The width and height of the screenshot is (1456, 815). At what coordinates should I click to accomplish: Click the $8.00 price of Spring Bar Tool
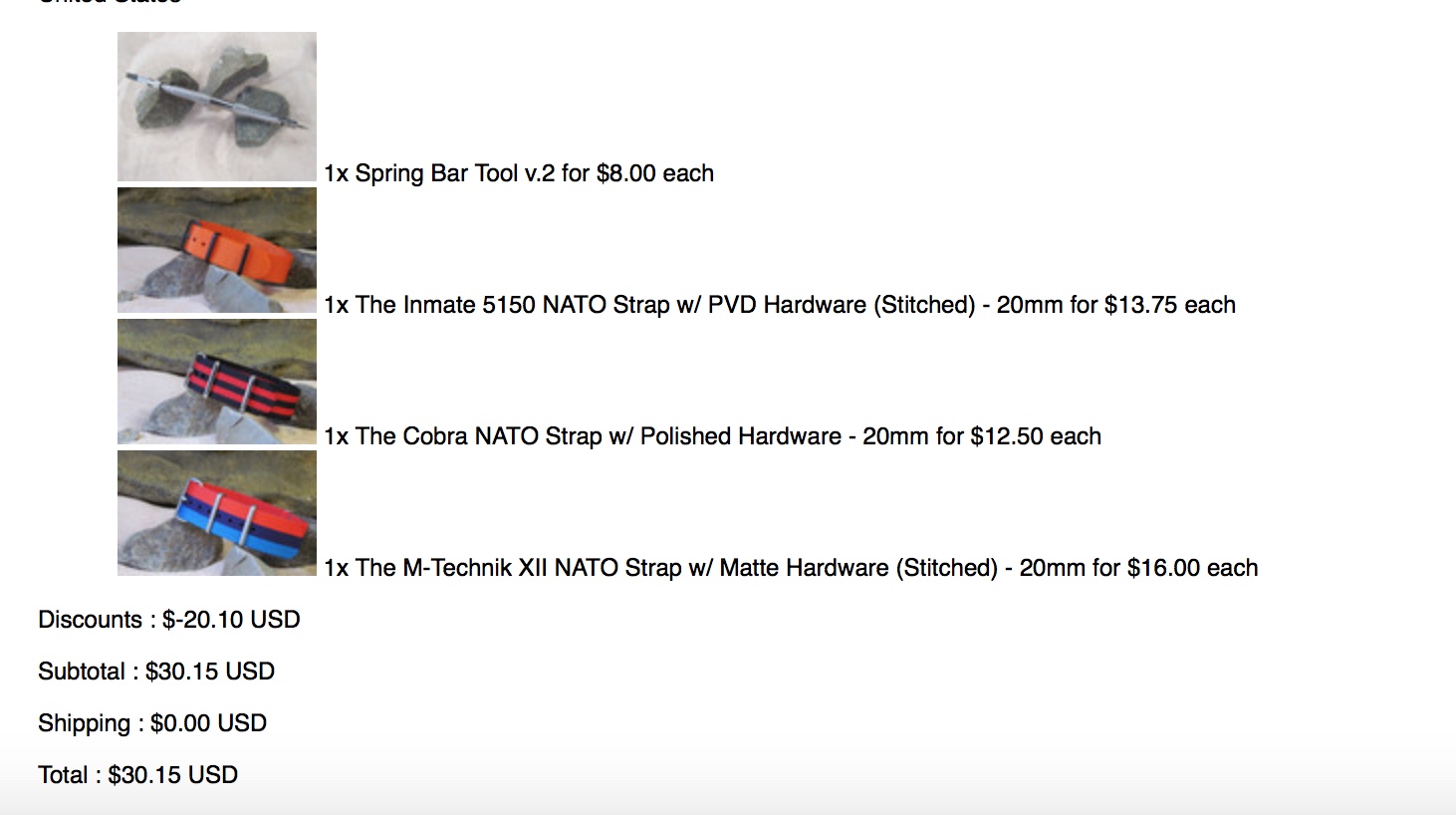[x=626, y=173]
